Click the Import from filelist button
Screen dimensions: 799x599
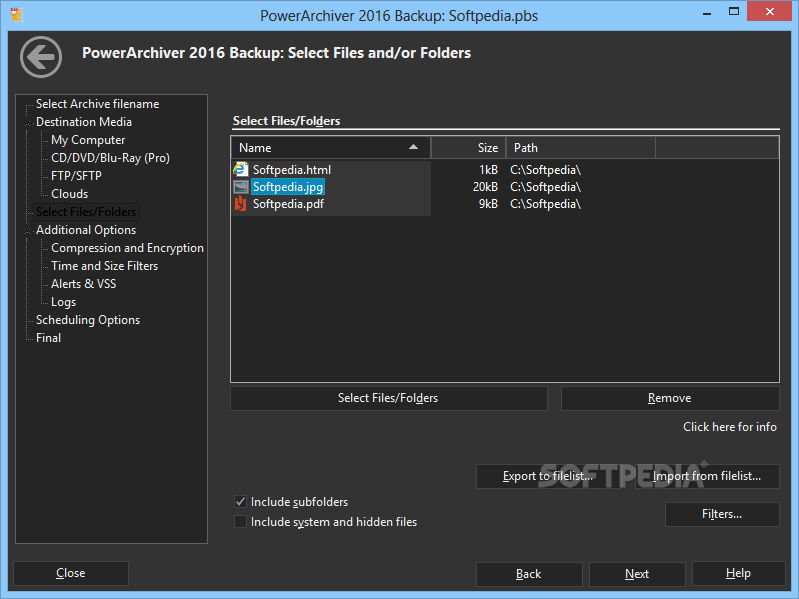[707, 476]
